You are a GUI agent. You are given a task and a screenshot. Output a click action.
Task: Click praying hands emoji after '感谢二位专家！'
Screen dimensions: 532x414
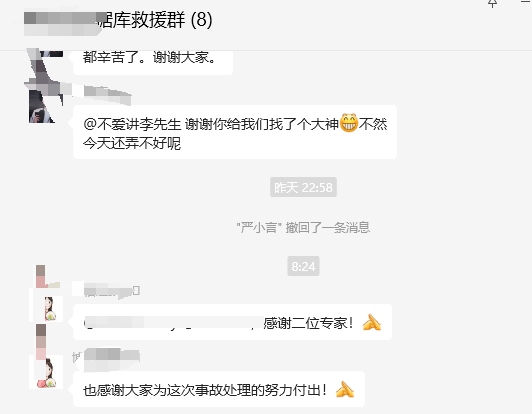point(372,322)
